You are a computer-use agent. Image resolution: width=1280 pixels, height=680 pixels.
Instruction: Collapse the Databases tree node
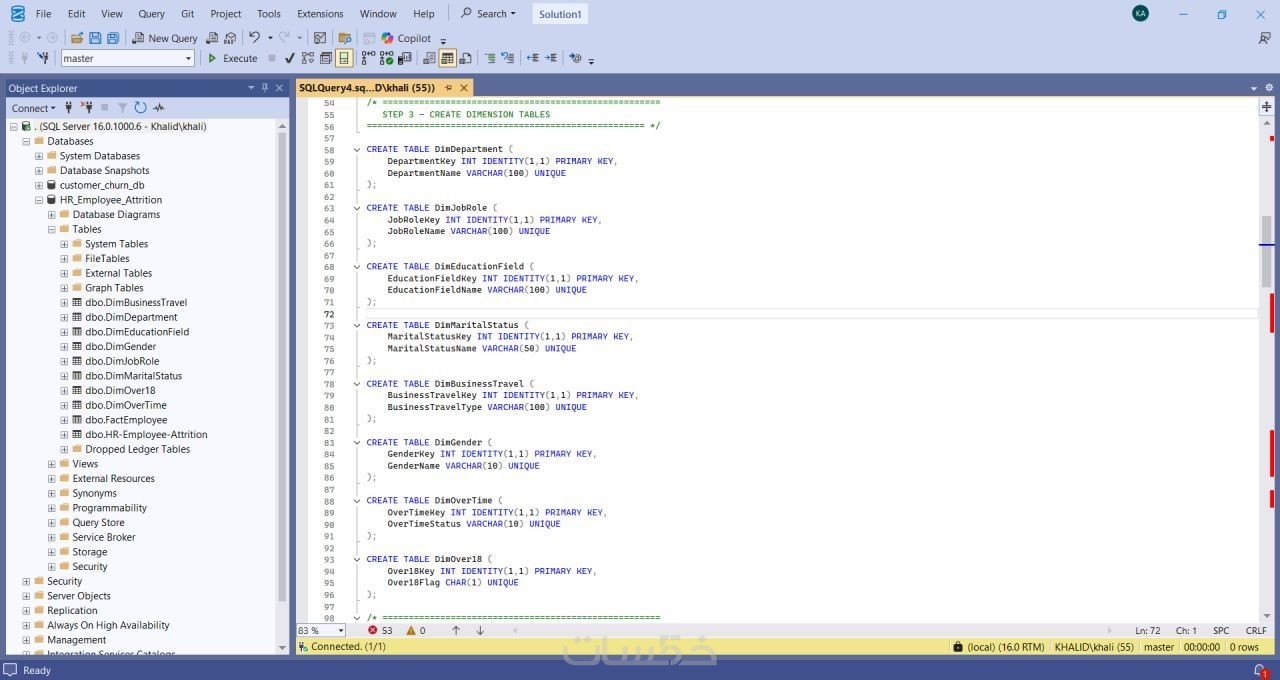pyautogui.click(x=26, y=141)
